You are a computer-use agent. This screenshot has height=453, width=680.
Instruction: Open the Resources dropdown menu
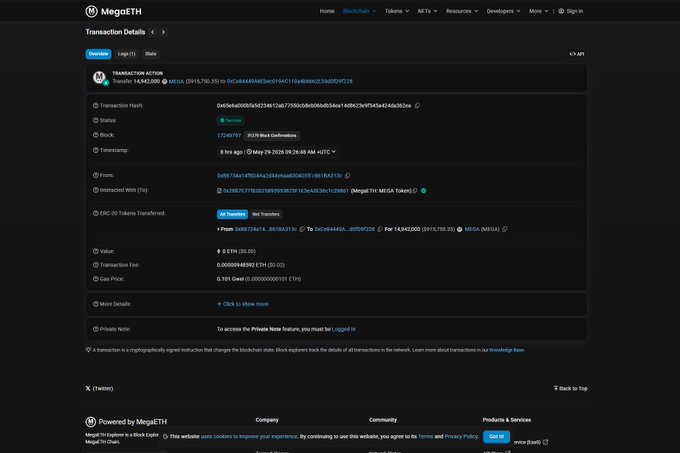click(x=462, y=11)
